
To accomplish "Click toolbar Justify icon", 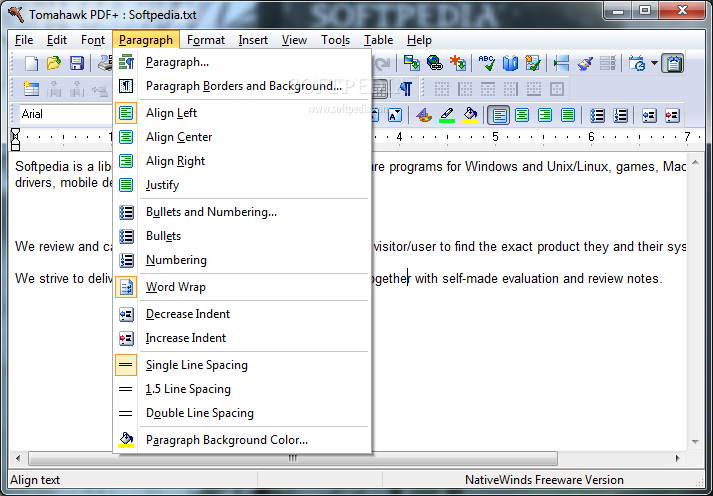I will pos(568,115).
